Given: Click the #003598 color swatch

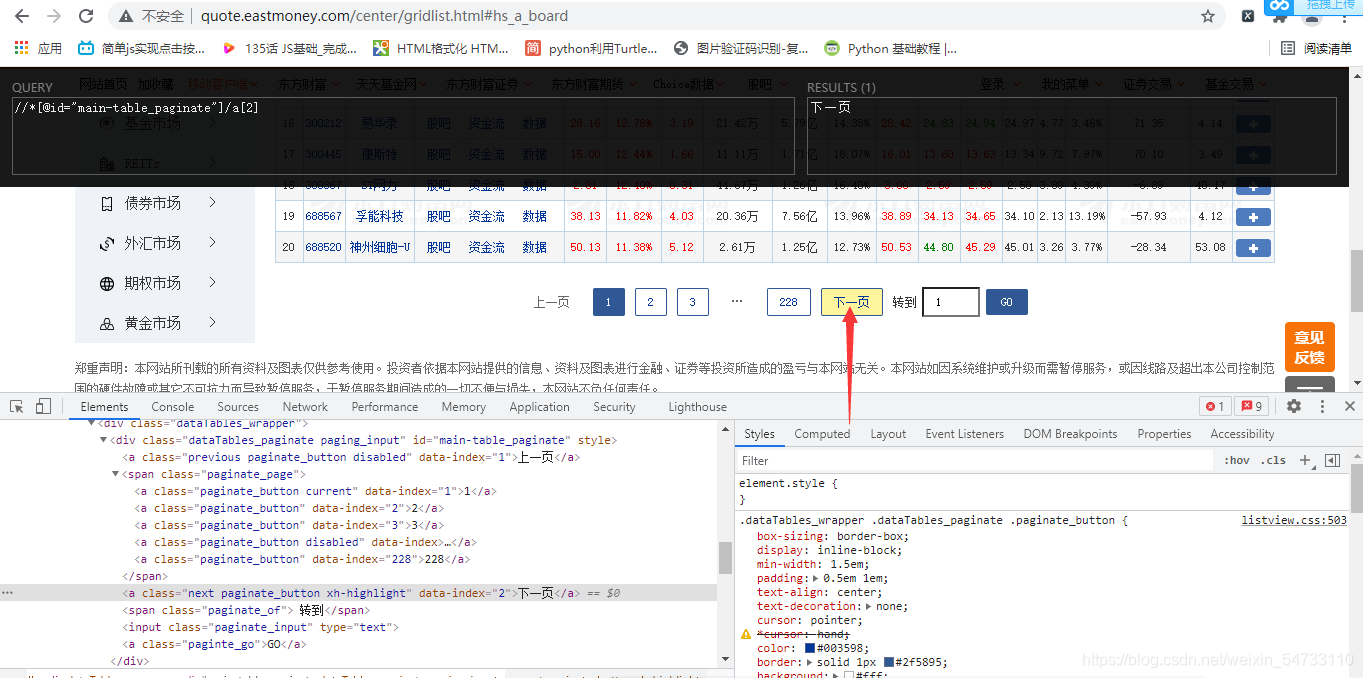Looking at the screenshot, I should click(x=810, y=648).
